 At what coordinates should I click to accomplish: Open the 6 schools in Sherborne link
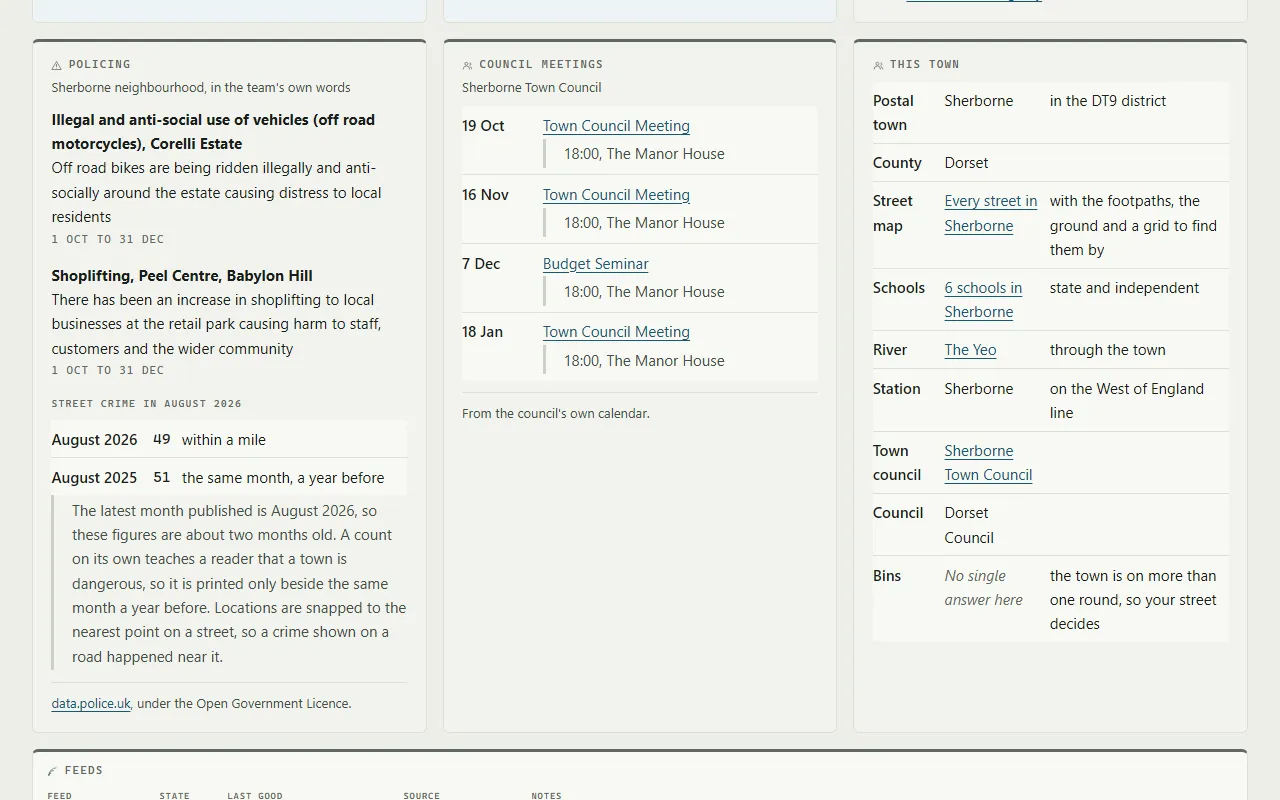click(983, 300)
